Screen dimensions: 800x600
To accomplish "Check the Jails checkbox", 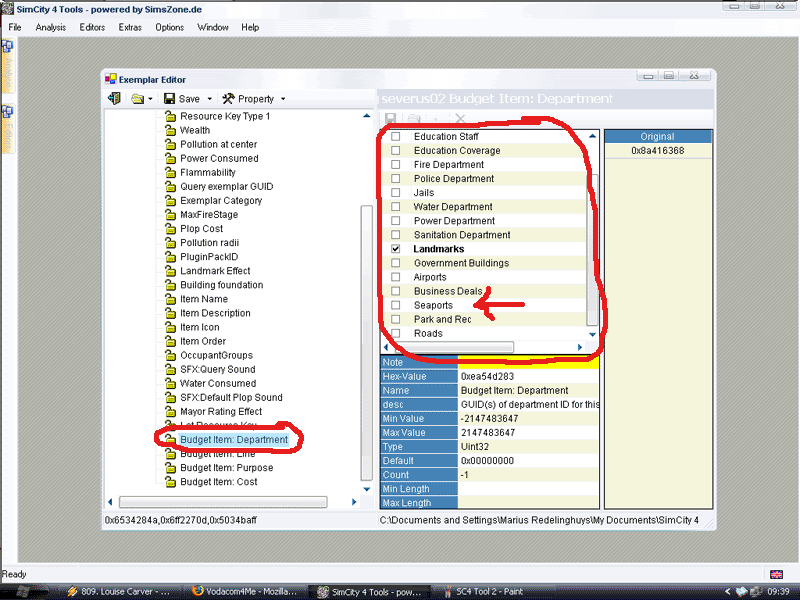I will 395,193.
